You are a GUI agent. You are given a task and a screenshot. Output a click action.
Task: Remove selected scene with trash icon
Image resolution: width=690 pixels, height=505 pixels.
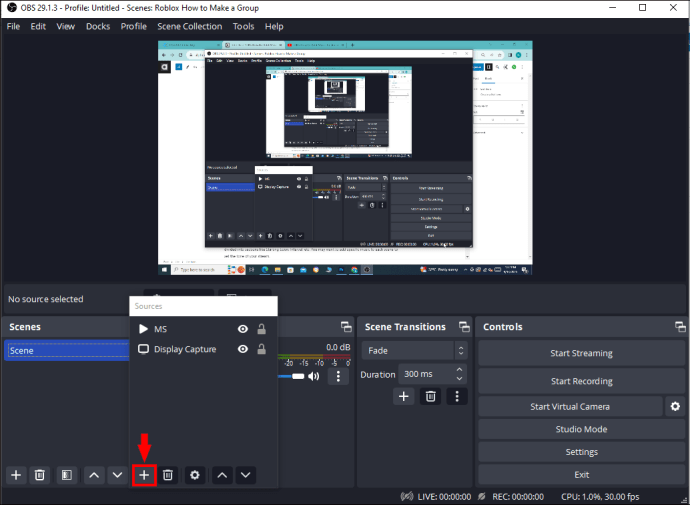tap(40, 475)
